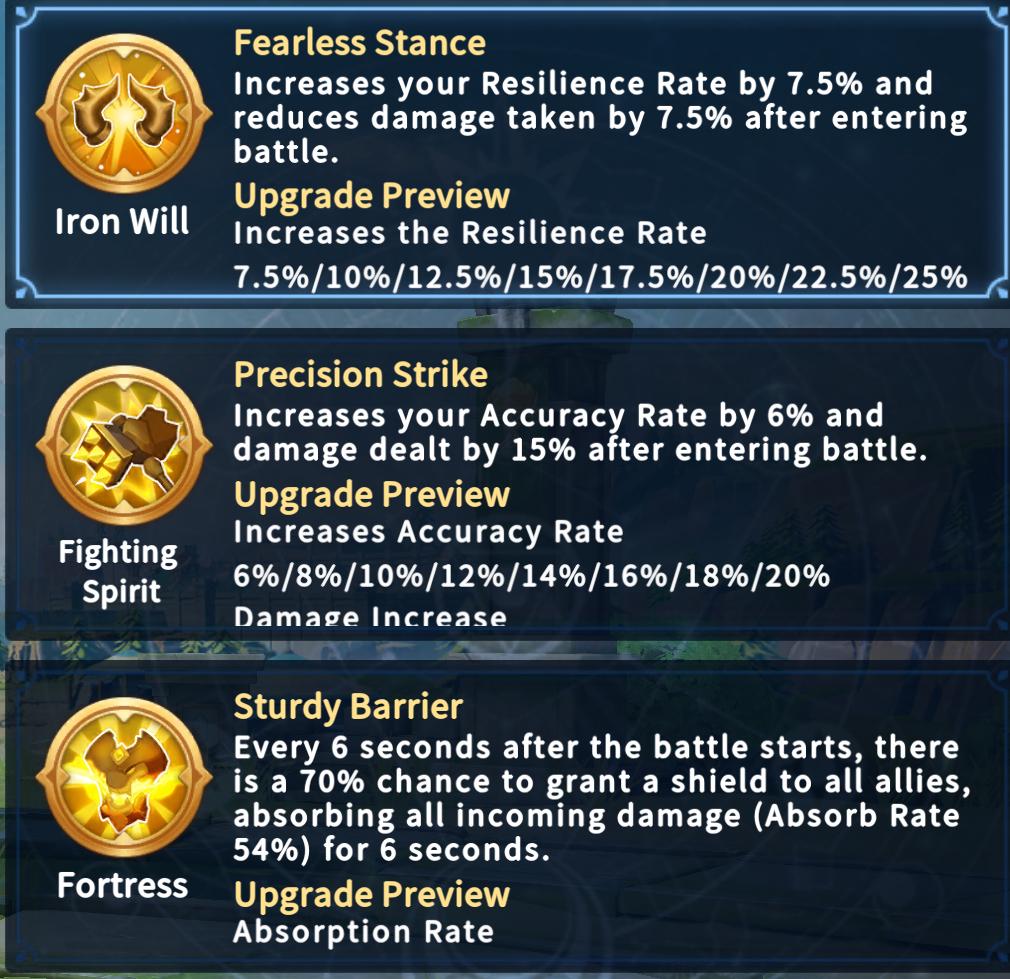Expand Upgrade Preview under Sturdy Barrier

(372, 894)
